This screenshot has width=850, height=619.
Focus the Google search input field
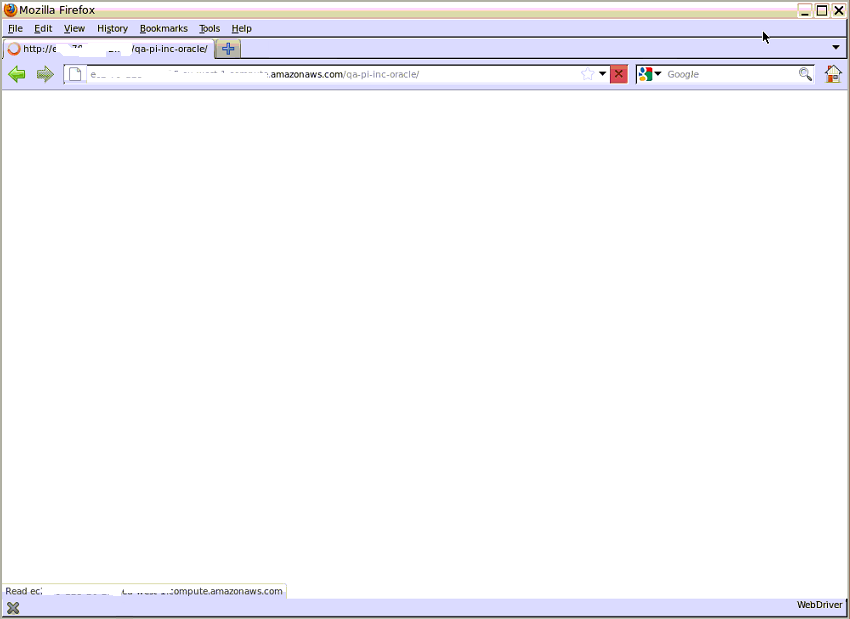click(x=730, y=74)
